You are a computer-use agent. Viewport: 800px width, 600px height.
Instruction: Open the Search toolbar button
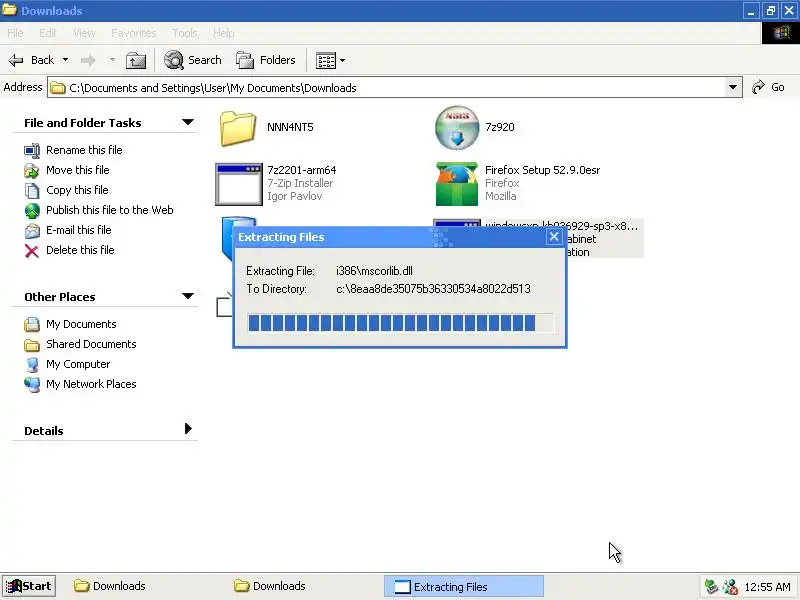pos(193,60)
